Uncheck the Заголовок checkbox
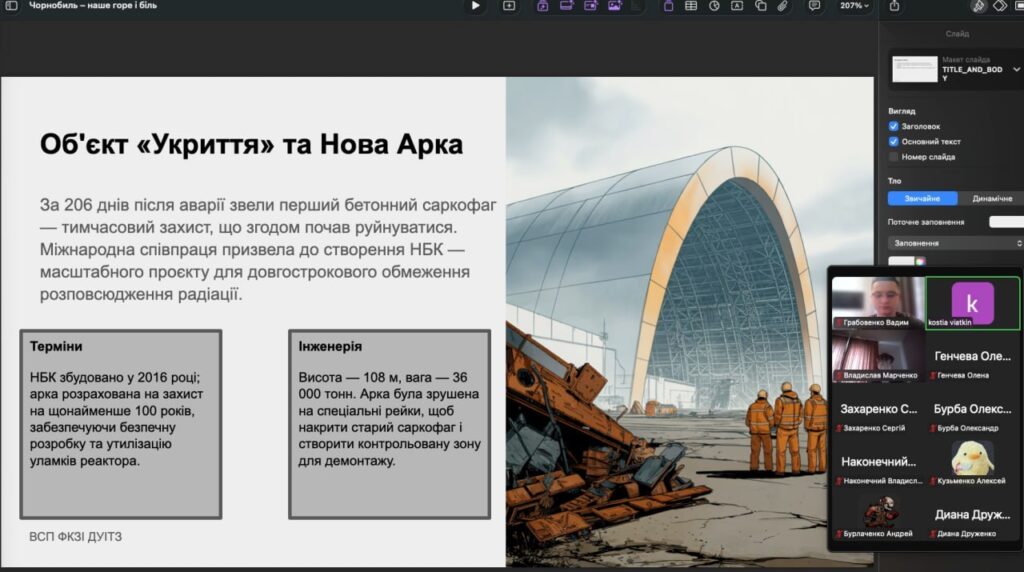 coord(894,127)
